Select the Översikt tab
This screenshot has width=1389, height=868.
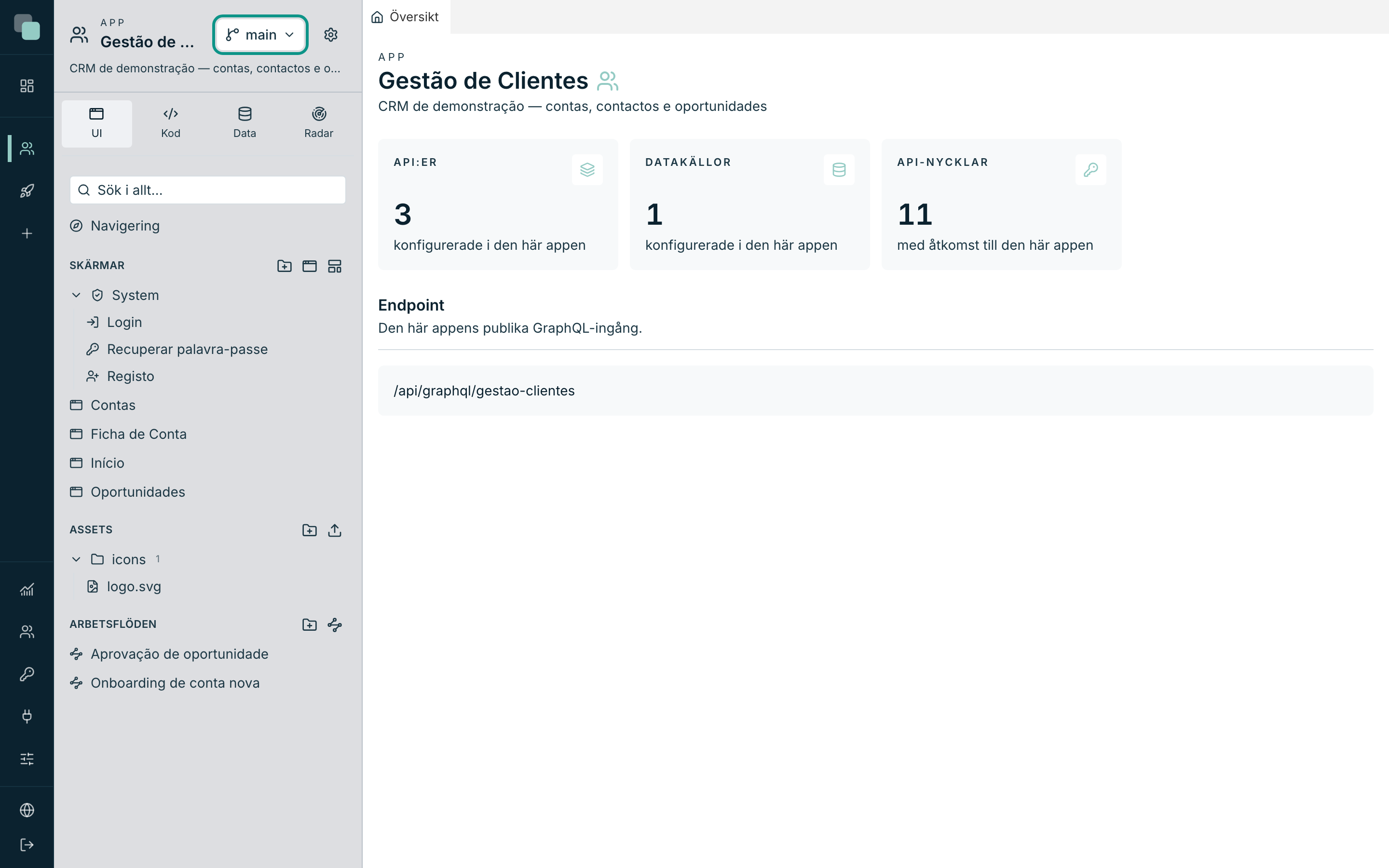406,17
